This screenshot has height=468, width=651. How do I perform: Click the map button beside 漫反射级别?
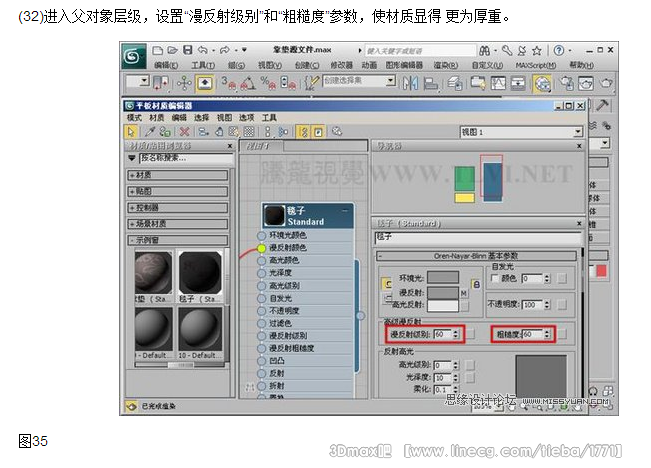[471, 333]
